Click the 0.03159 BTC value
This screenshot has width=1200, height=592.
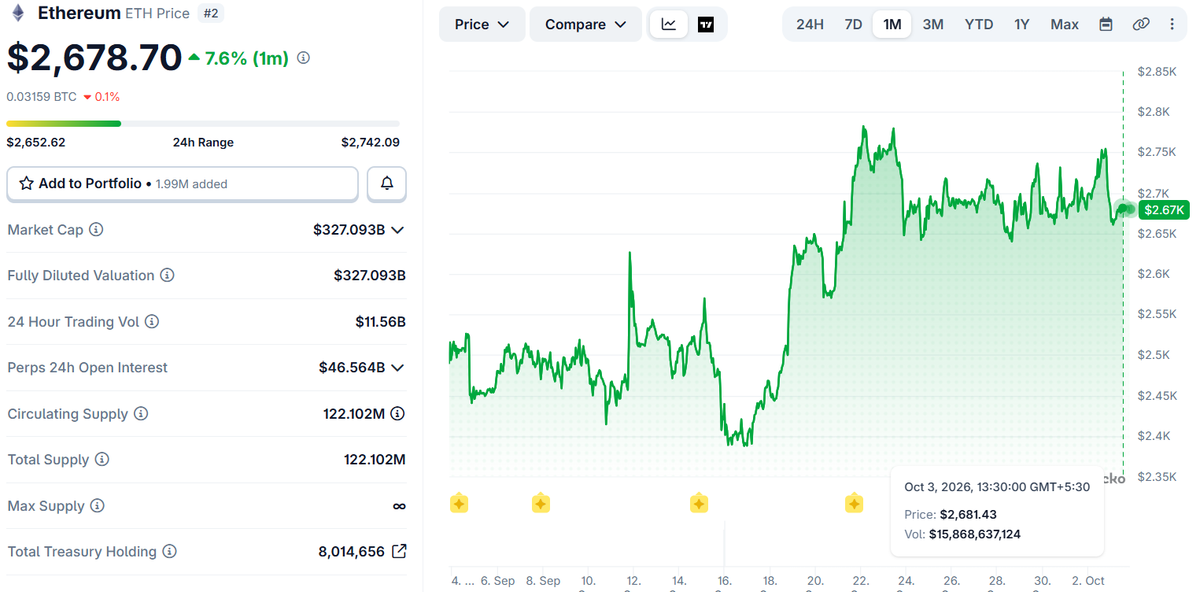[42, 97]
